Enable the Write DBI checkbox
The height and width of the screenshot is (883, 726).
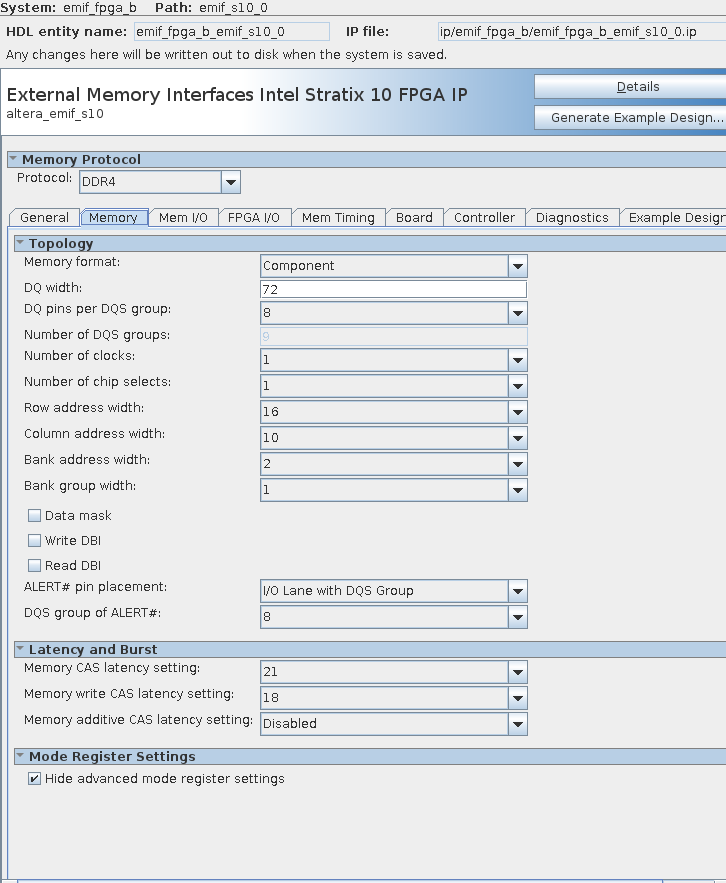(x=34, y=541)
